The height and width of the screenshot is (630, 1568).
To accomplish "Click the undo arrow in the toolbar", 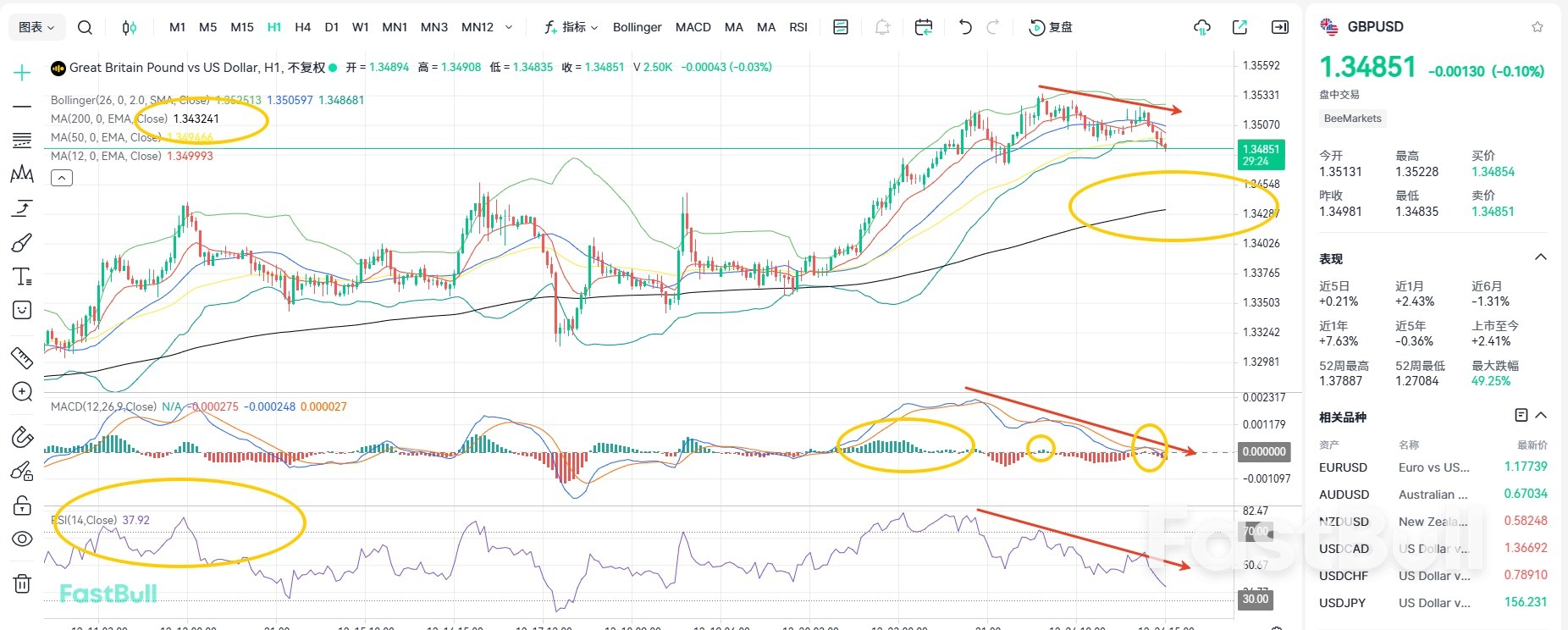I will 965,27.
